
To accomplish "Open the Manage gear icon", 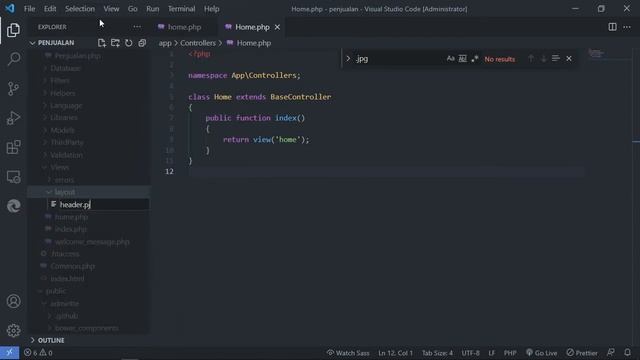I will (x=13, y=330).
